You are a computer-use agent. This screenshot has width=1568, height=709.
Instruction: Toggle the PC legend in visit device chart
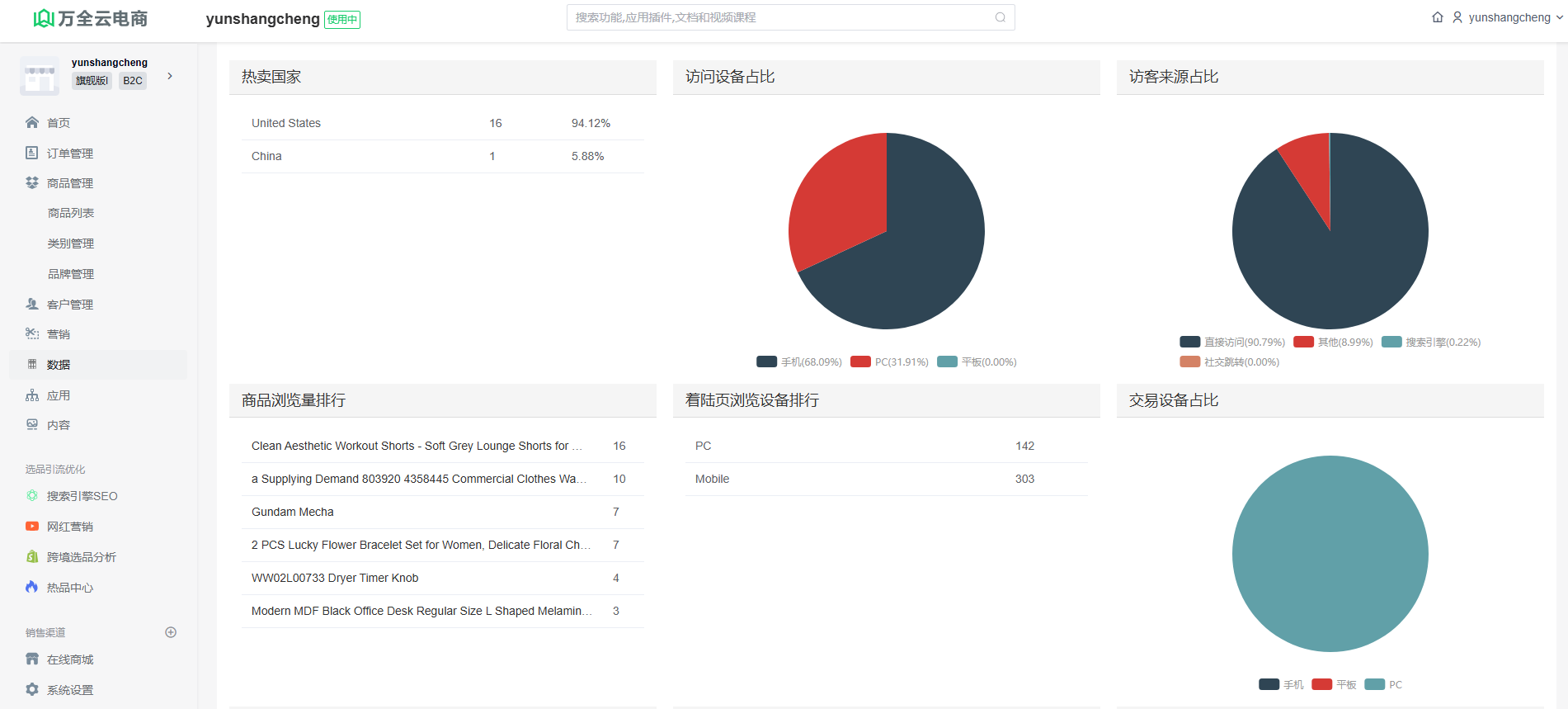click(889, 362)
